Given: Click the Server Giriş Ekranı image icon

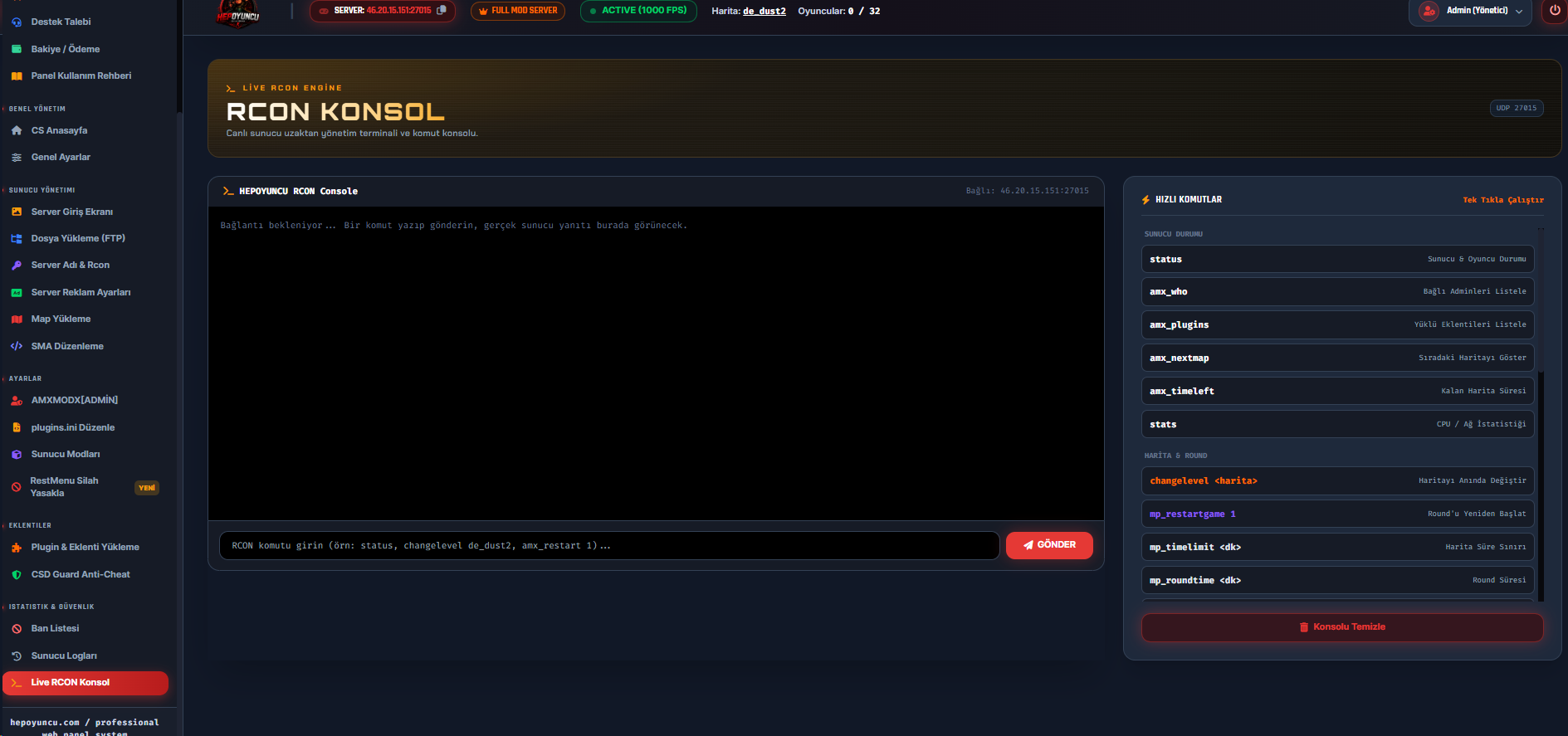Looking at the screenshot, I should [x=17, y=212].
